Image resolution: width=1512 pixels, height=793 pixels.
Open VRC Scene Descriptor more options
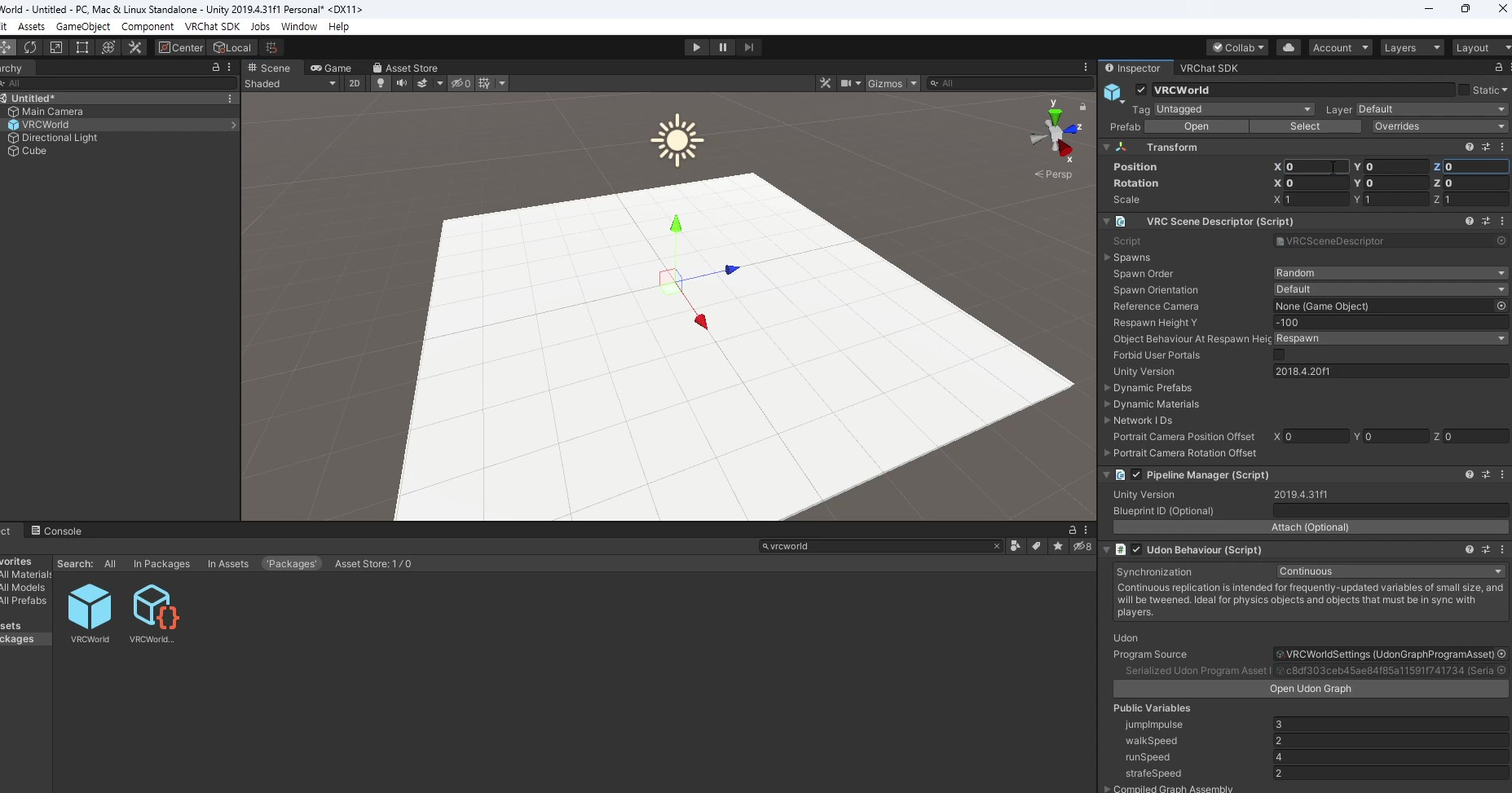[1502, 221]
